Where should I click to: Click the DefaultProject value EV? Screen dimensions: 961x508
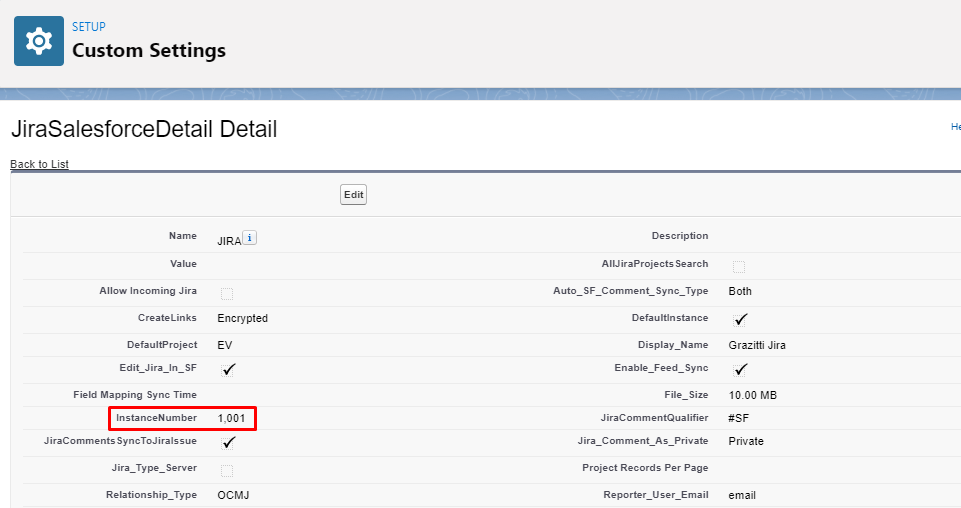(225, 345)
